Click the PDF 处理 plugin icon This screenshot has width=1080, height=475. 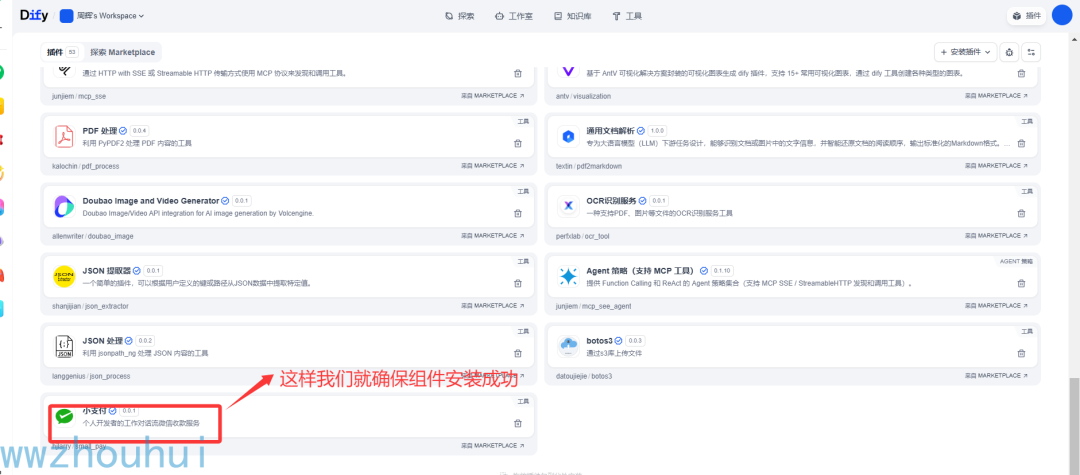[x=64, y=136]
